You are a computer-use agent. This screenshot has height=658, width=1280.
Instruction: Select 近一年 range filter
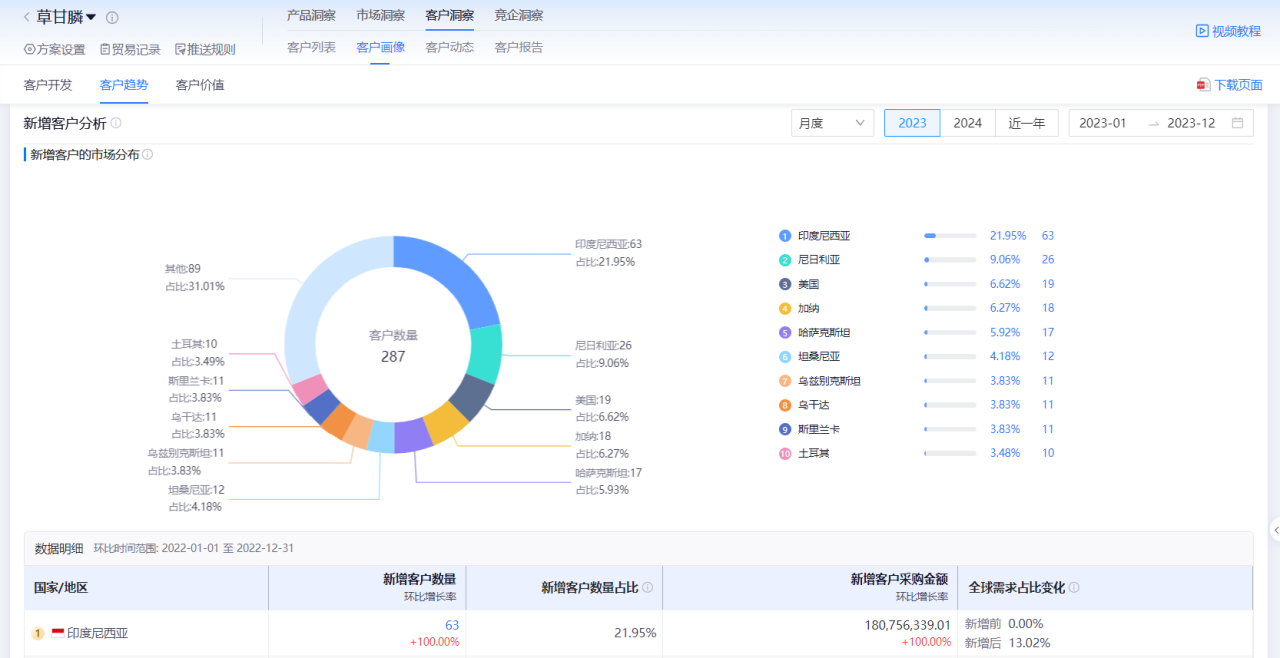[x=1026, y=123]
